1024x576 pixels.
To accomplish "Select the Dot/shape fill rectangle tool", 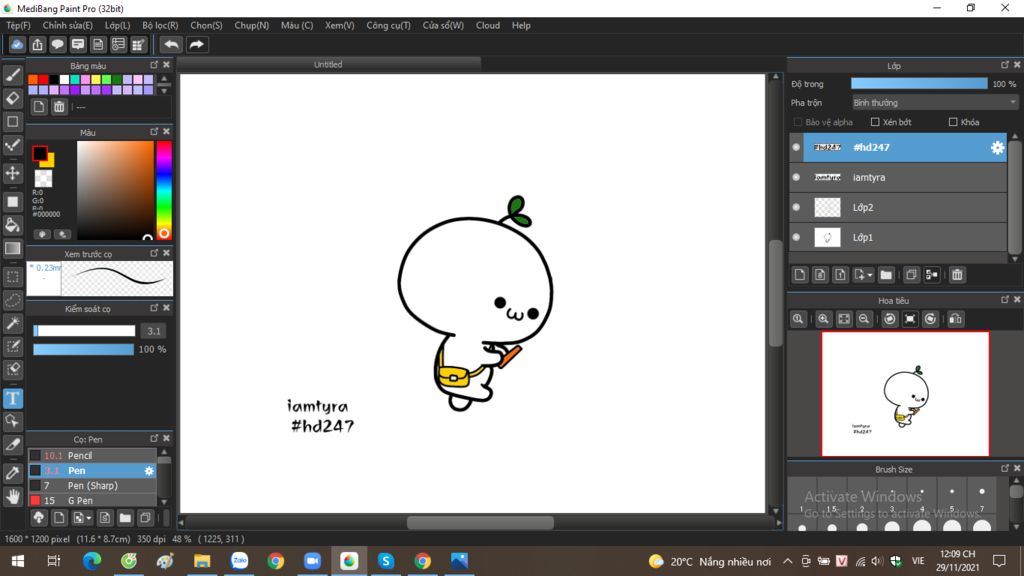I will [12, 201].
